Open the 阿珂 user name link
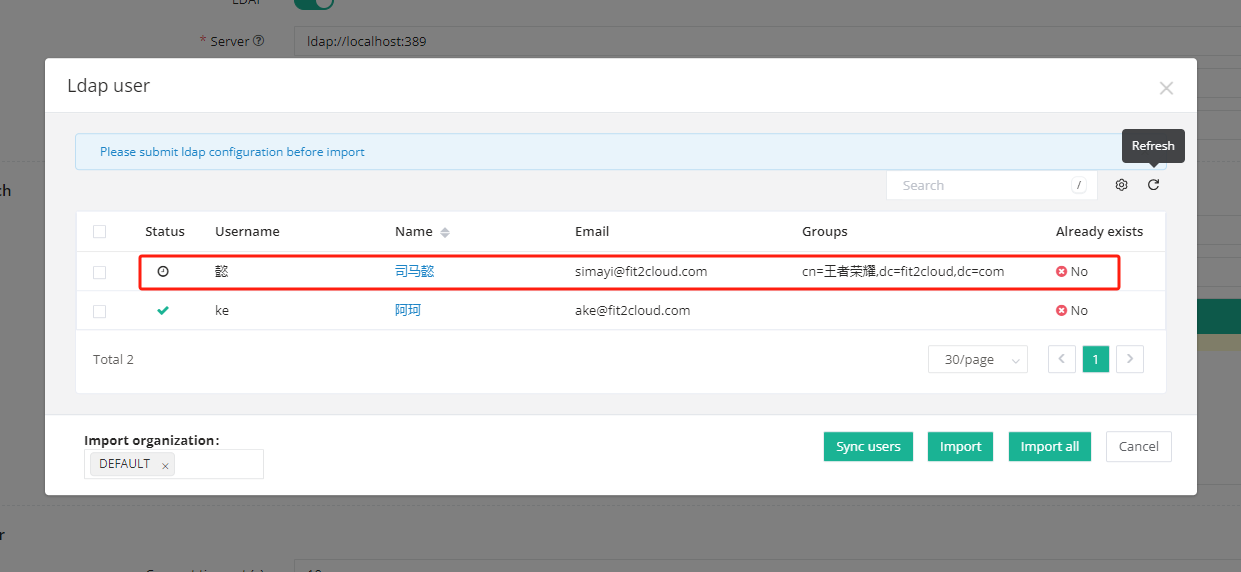Image resolution: width=1241 pixels, height=572 pixels. pos(408,311)
